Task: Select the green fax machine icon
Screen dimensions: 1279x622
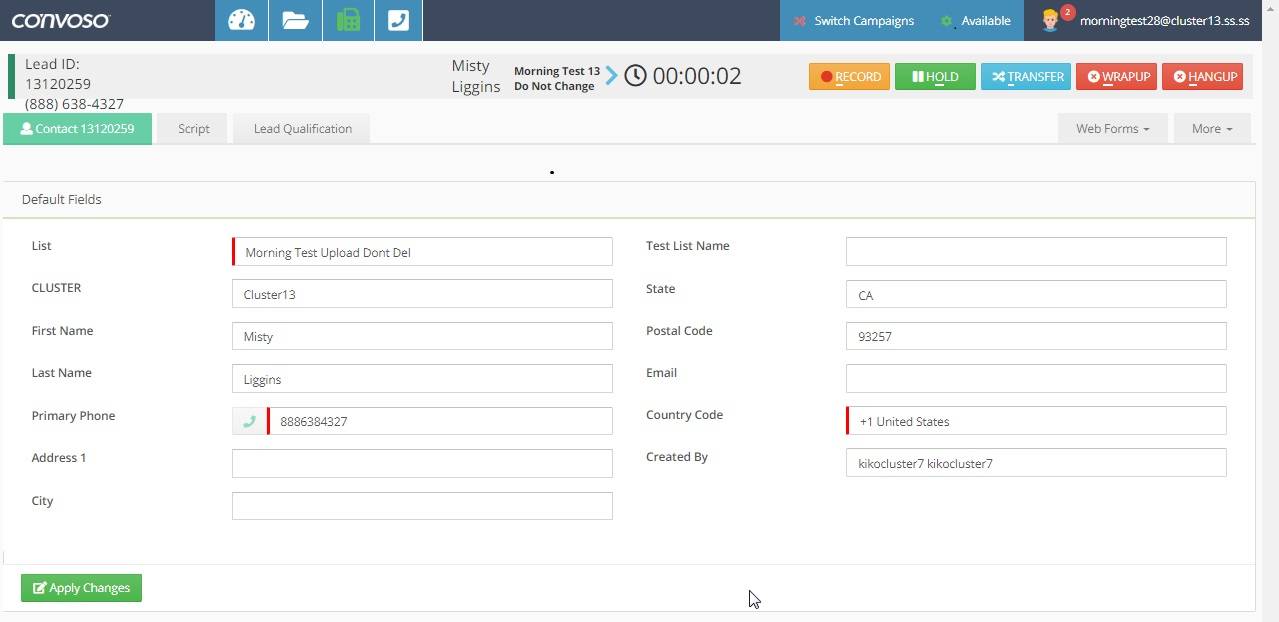Action: [347, 20]
